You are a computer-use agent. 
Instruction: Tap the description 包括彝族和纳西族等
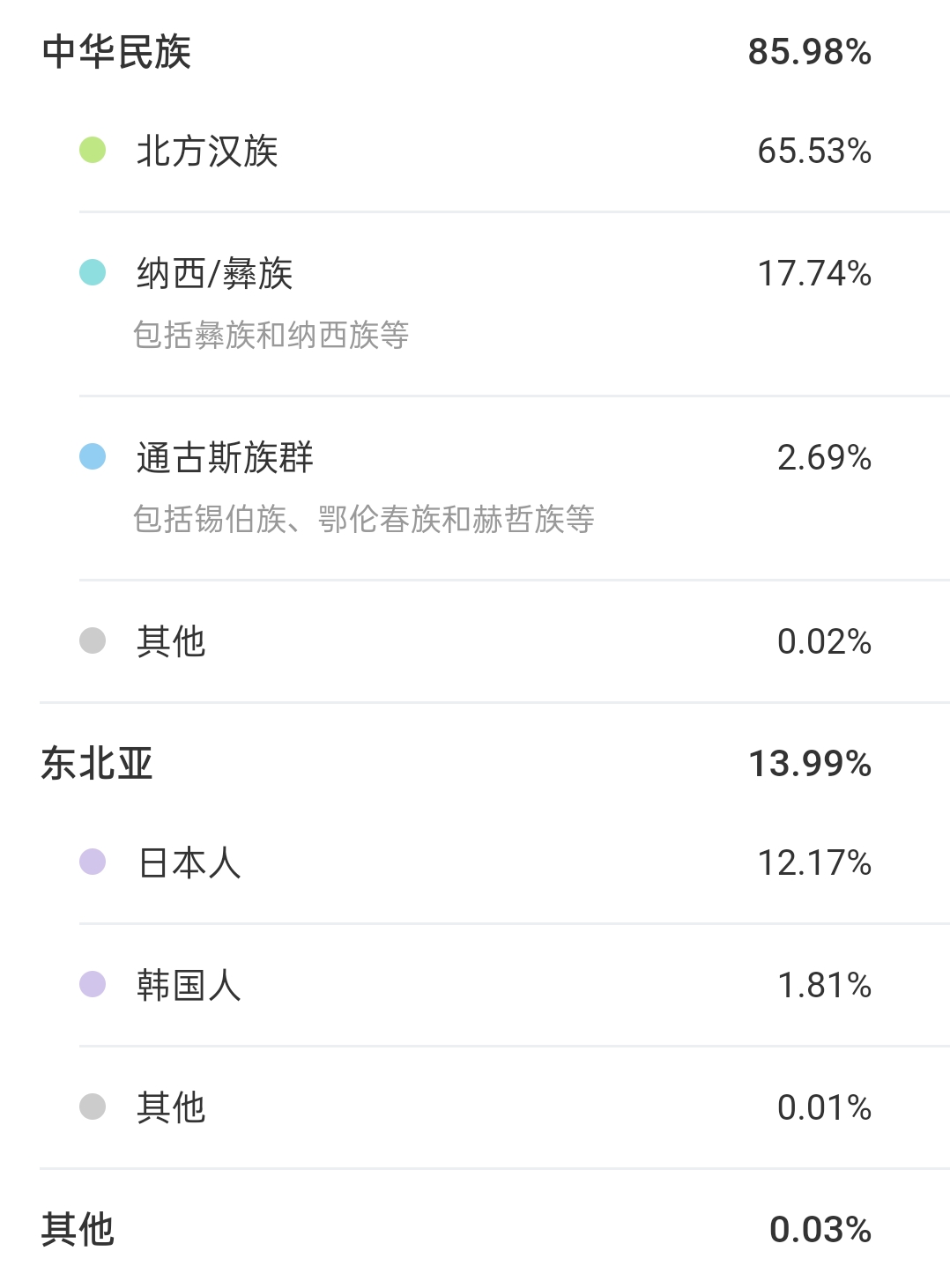[271, 335]
